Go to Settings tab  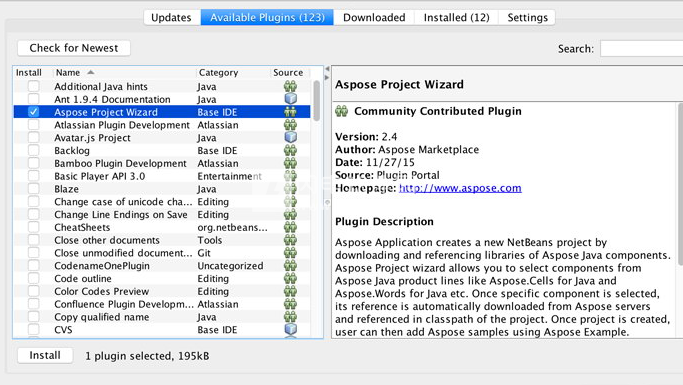click(527, 17)
